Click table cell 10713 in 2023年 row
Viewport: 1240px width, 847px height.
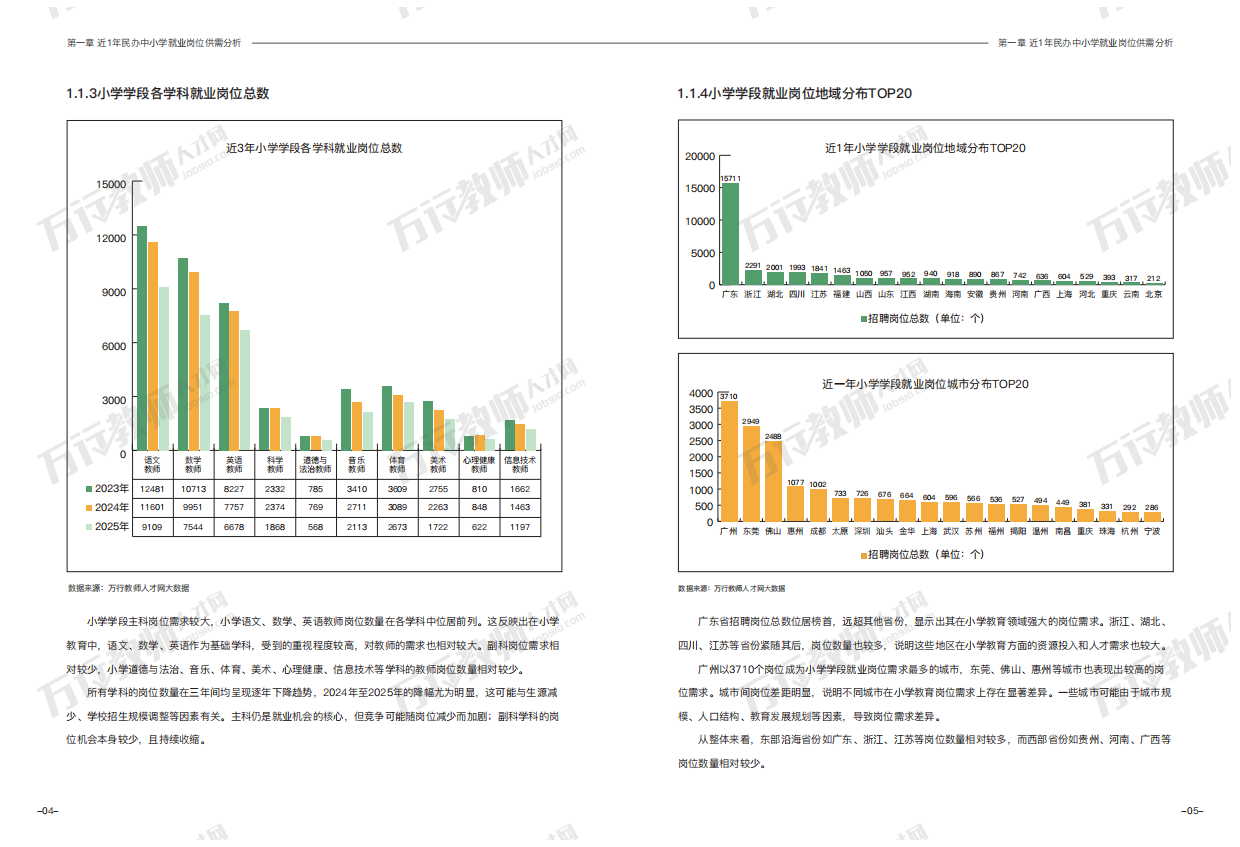(193, 489)
